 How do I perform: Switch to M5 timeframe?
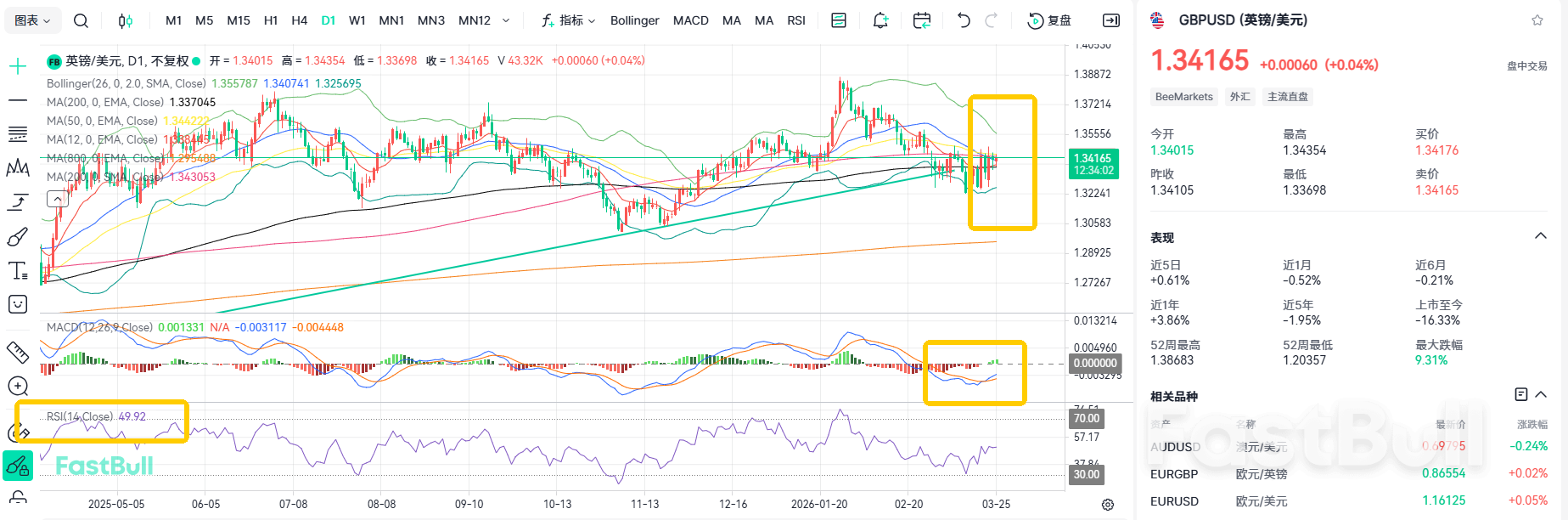click(204, 20)
